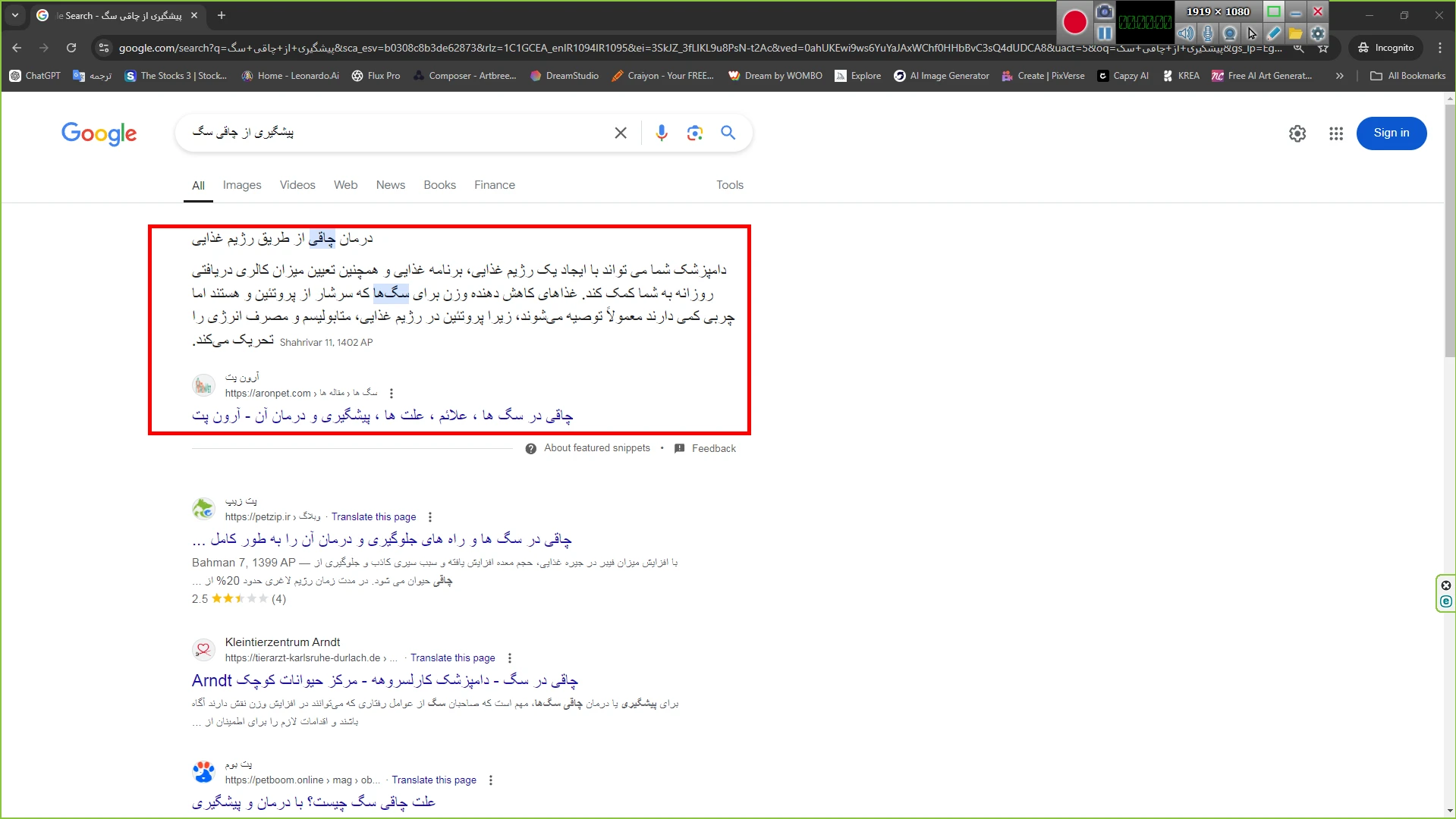Toggle webcam overlay in recorder toolbar

pos(1230,33)
